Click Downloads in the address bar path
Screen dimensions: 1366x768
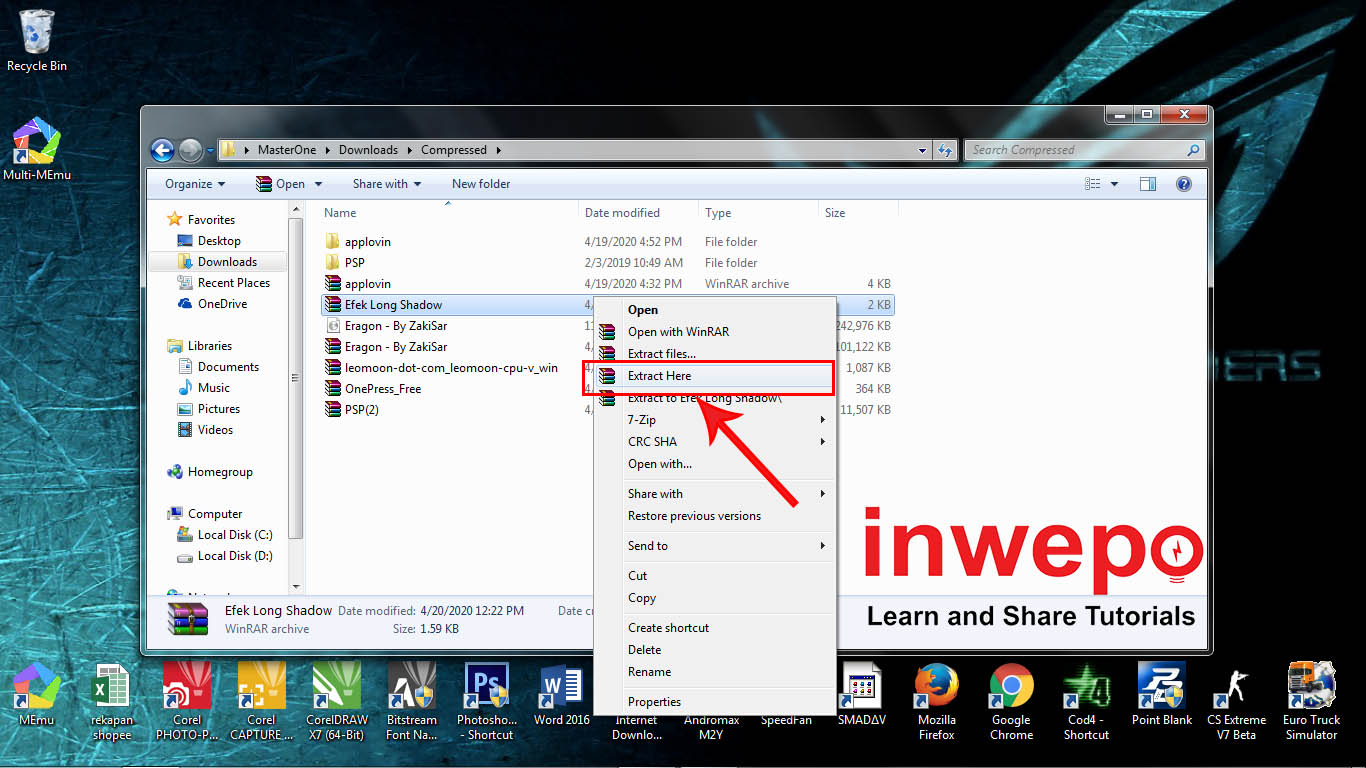(368, 150)
